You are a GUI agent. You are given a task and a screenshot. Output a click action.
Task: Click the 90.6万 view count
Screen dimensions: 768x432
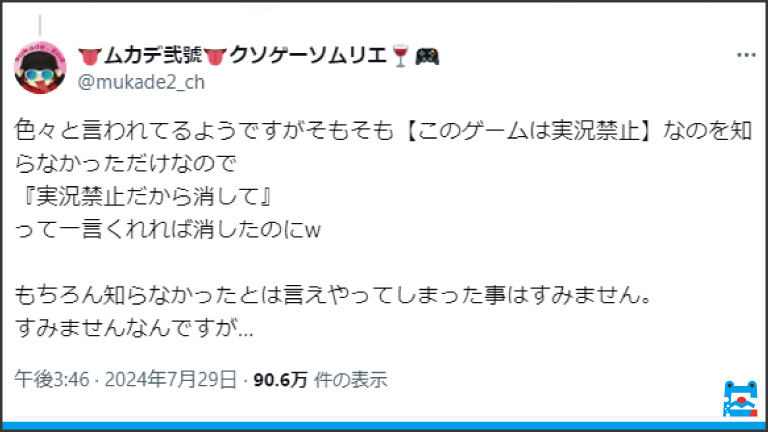(280, 380)
